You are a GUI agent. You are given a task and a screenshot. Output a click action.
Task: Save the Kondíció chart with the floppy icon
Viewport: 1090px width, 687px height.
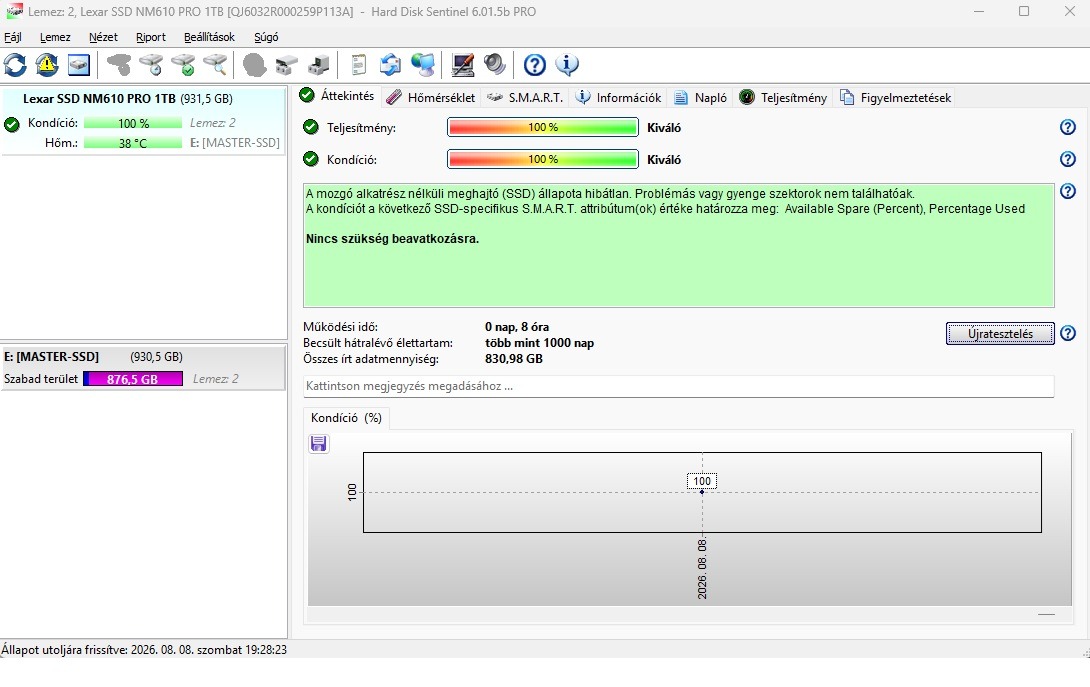point(318,444)
